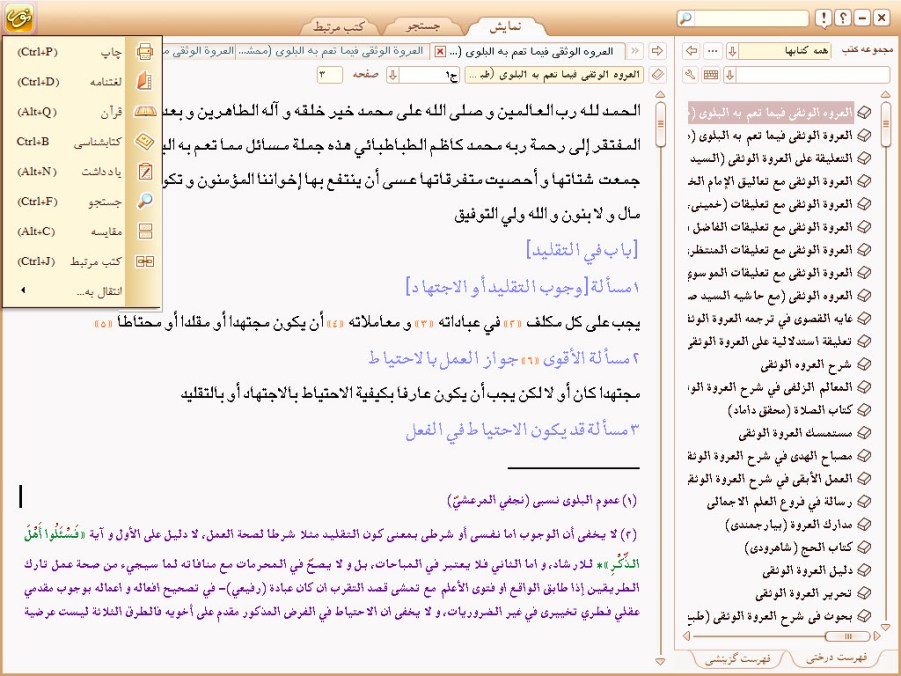Image resolution: width=901 pixels, height=676 pixels.
Task: Open the Quran (قرآن) icon
Action: (145, 112)
